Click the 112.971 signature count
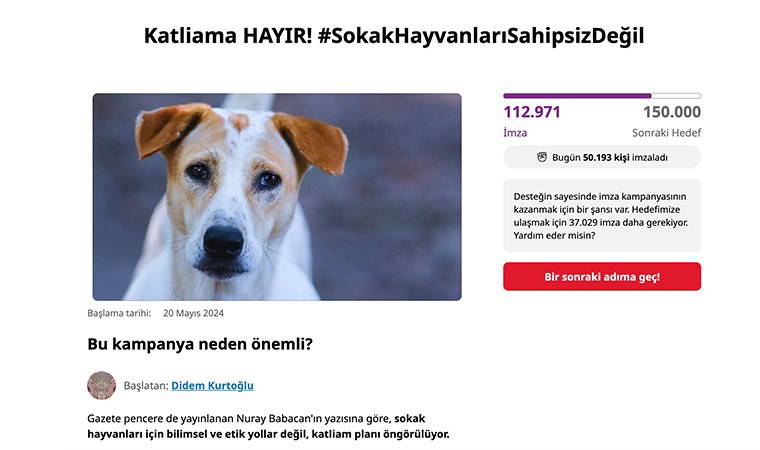Image resolution: width=760 pixels, height=450 pixels. point(532,112)
